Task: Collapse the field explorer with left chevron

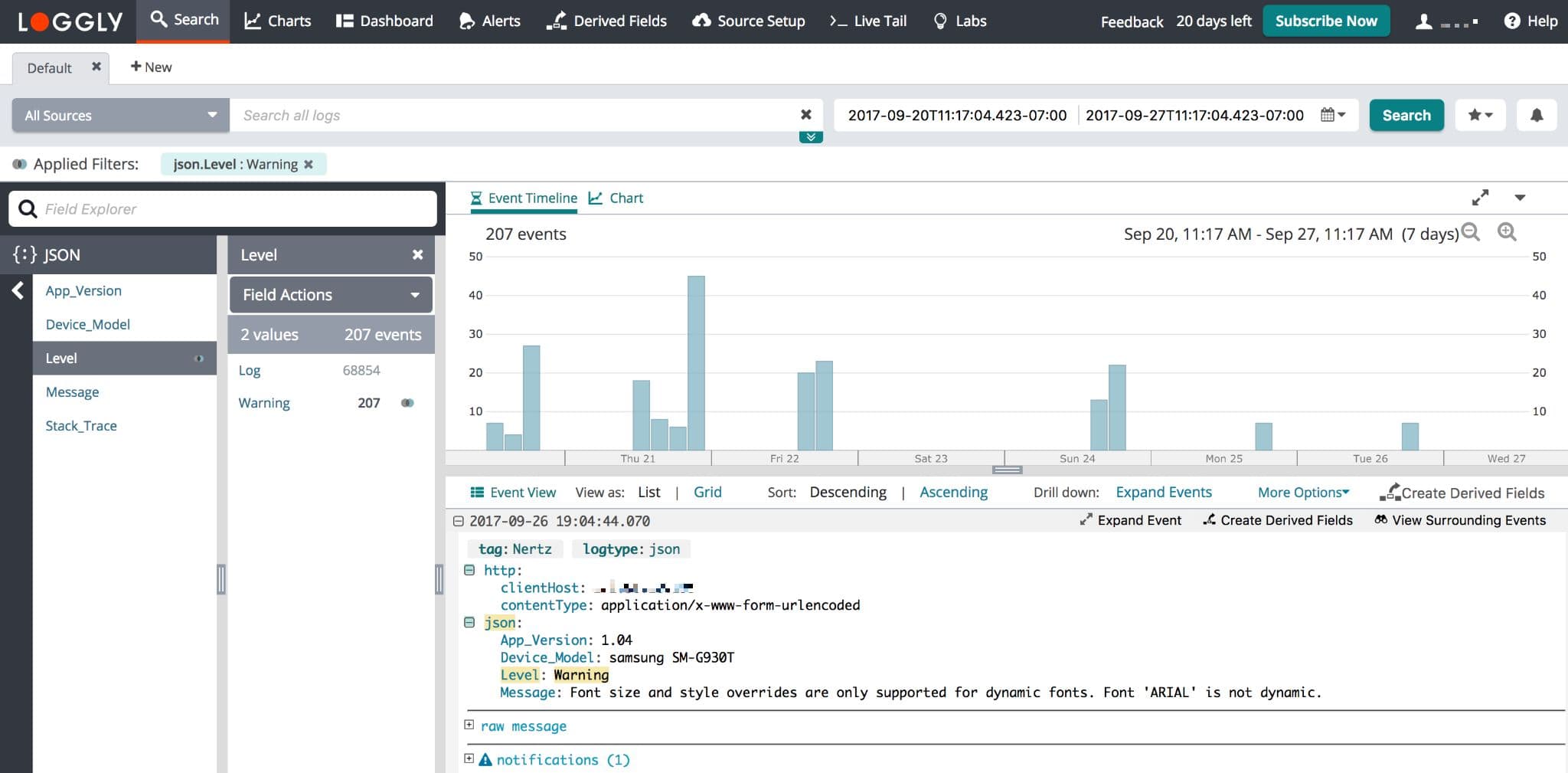Action: tap(17, 290)
